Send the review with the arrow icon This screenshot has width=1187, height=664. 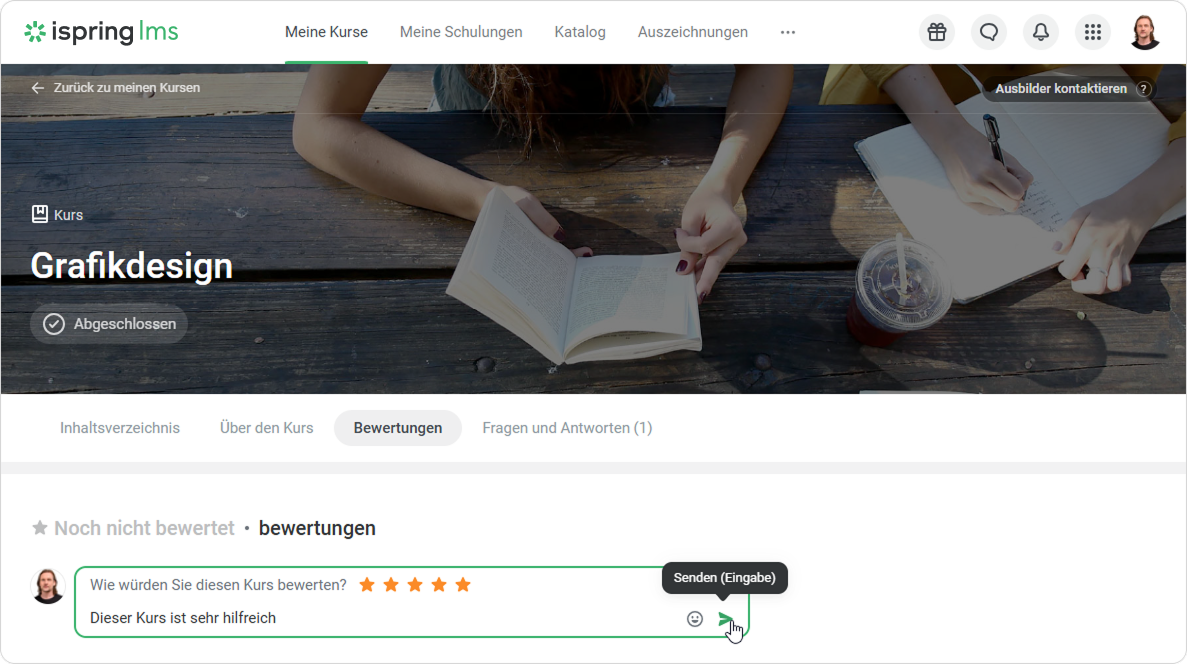tap(726, 619)
